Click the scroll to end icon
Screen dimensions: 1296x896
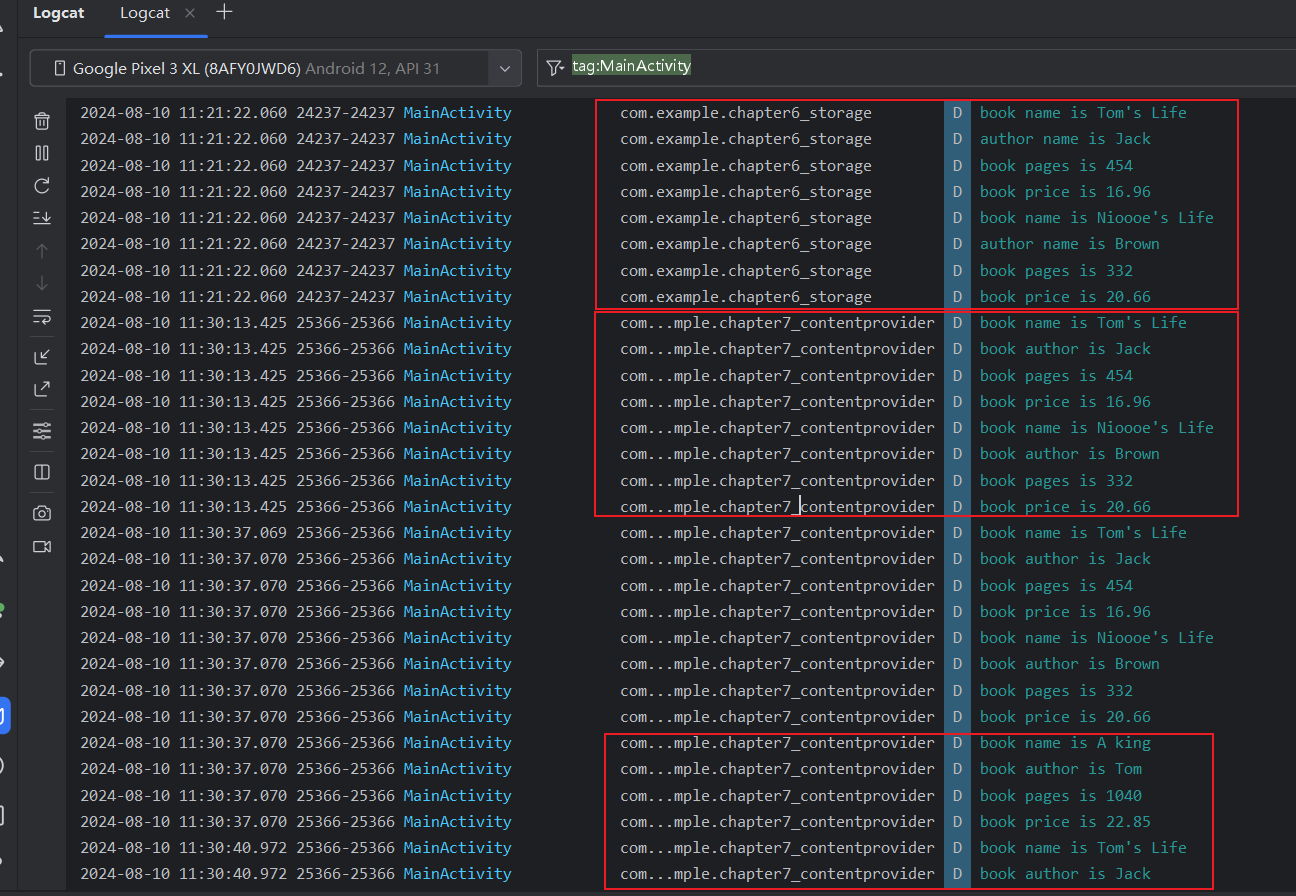click(x=42, y=218)
